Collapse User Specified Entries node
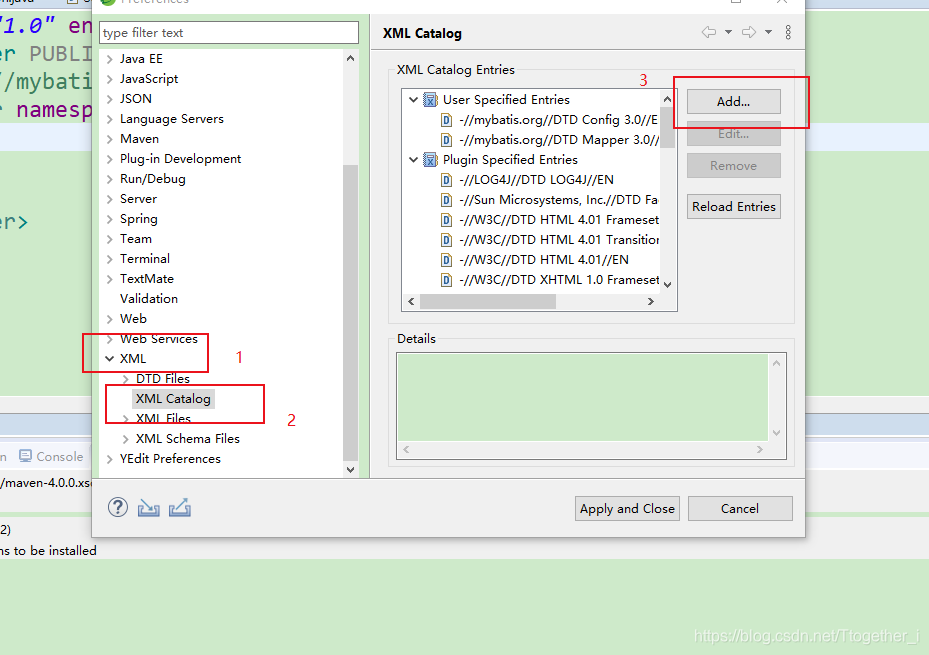 pos(414,99)
